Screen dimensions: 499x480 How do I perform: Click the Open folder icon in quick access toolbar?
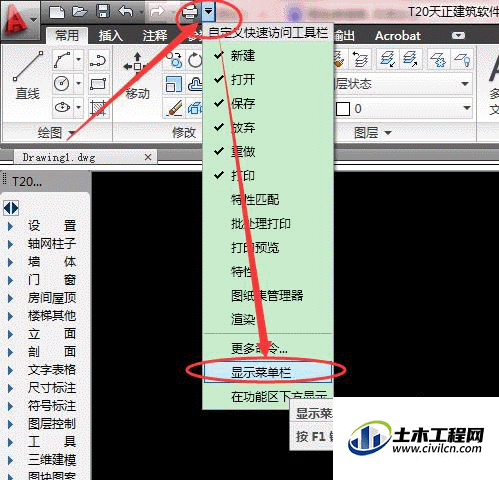click(x=80, y=12)
